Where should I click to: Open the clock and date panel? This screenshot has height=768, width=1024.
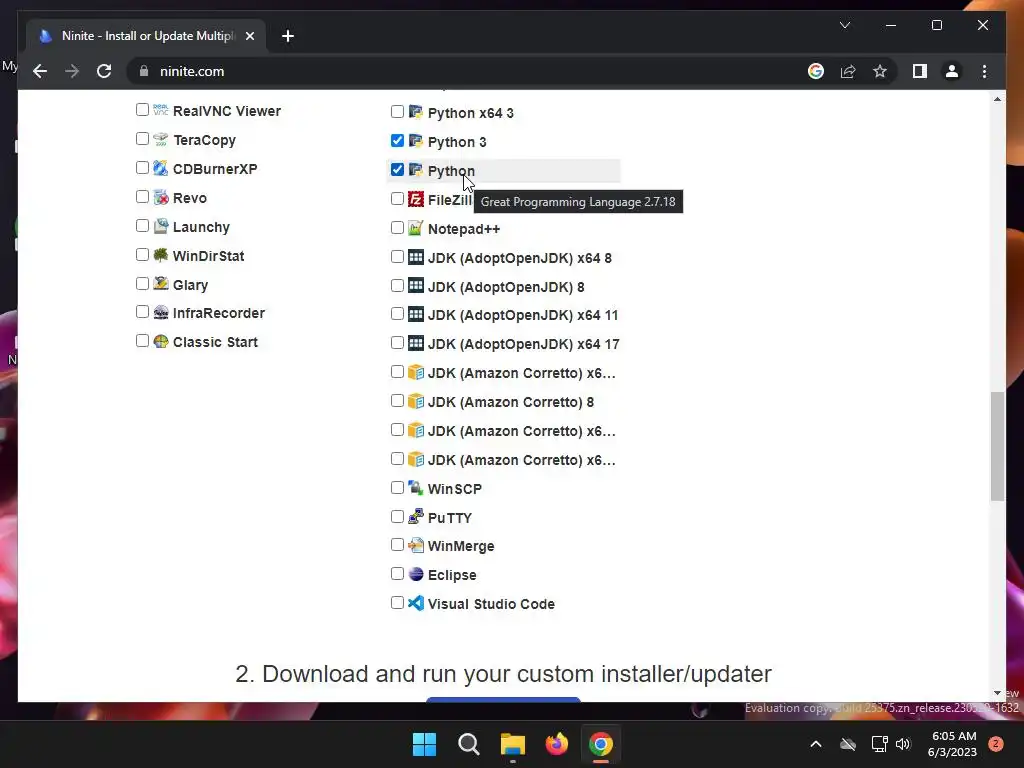[953, 744]
